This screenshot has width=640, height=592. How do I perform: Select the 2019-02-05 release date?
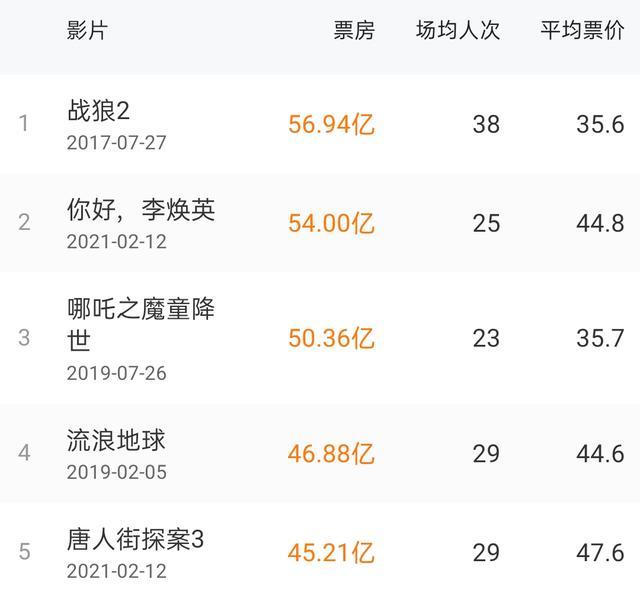coord(116,472)
